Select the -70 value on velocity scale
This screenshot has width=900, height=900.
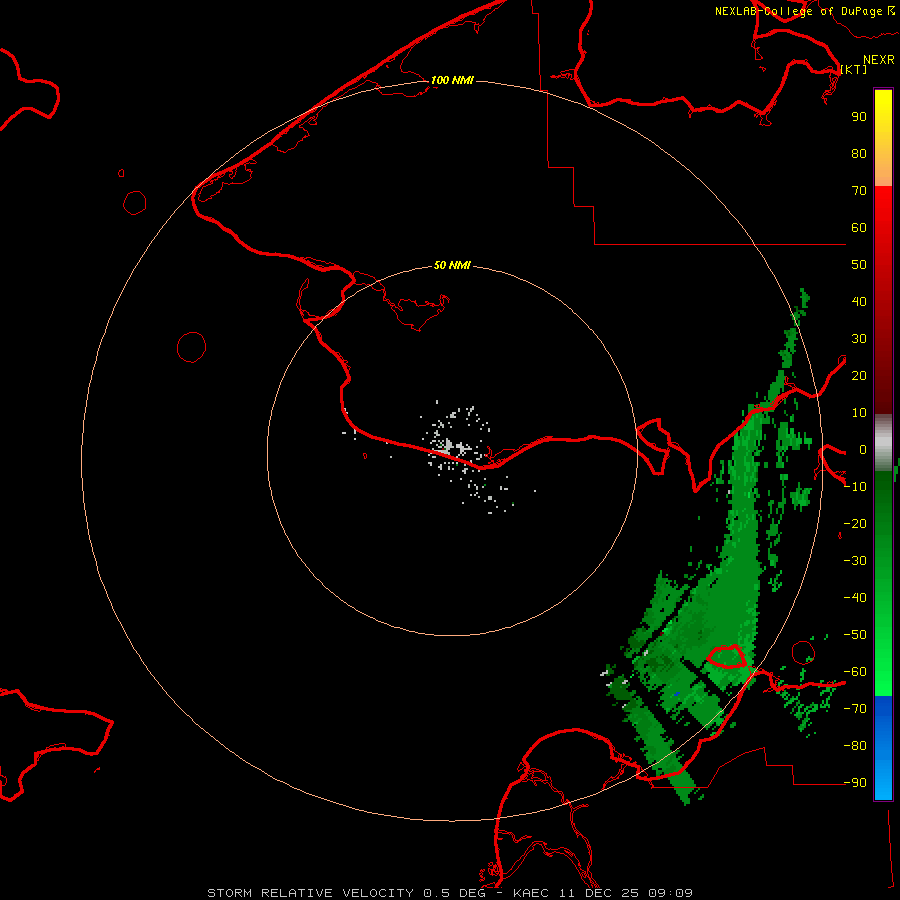[x=855, y=709]
